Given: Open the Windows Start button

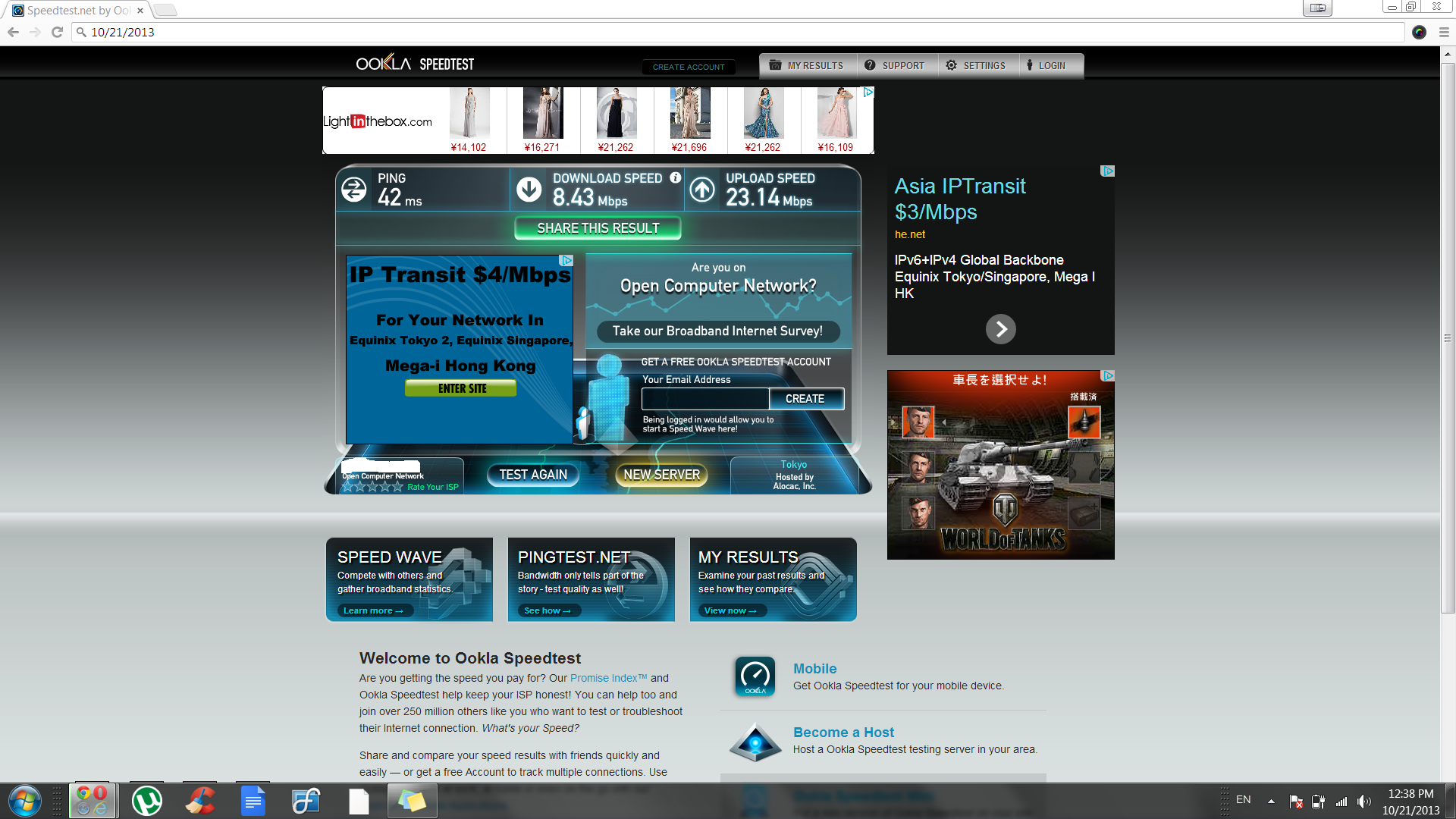Looking at the screenshot, I should pyautogui.click(x=24, y=801).
